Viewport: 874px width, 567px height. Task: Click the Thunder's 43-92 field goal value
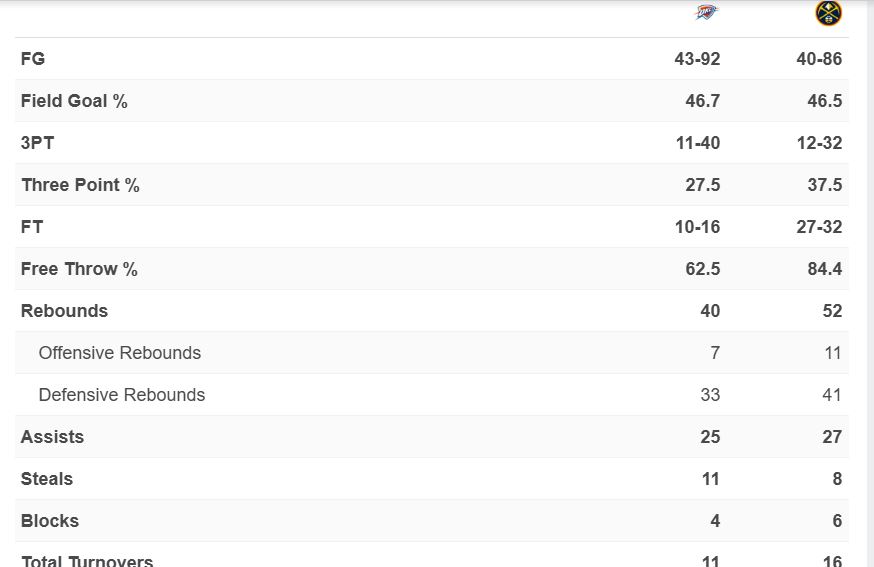click(697, 59)
